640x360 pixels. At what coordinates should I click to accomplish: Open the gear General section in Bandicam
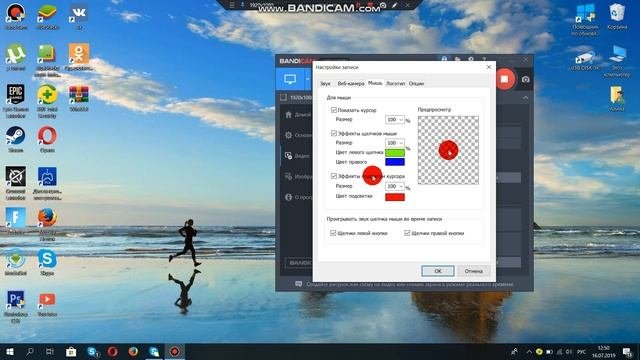pos(297,135)
